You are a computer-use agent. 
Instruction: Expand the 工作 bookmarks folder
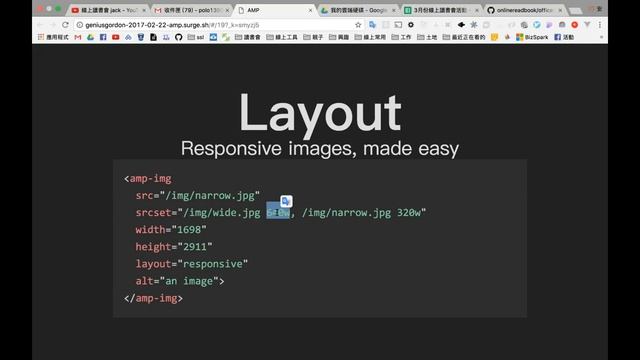(401, 37)
